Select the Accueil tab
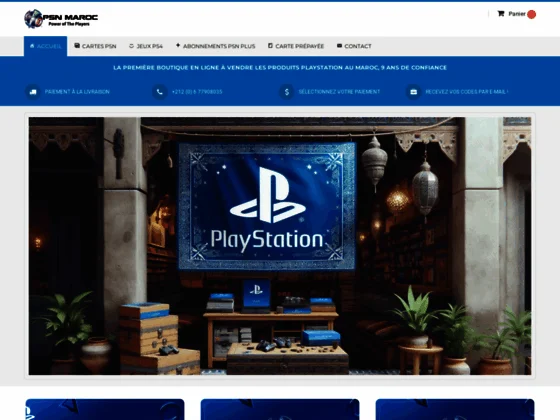Image resolution: width=560 pixels, height=420 pixels. (45, 46)
